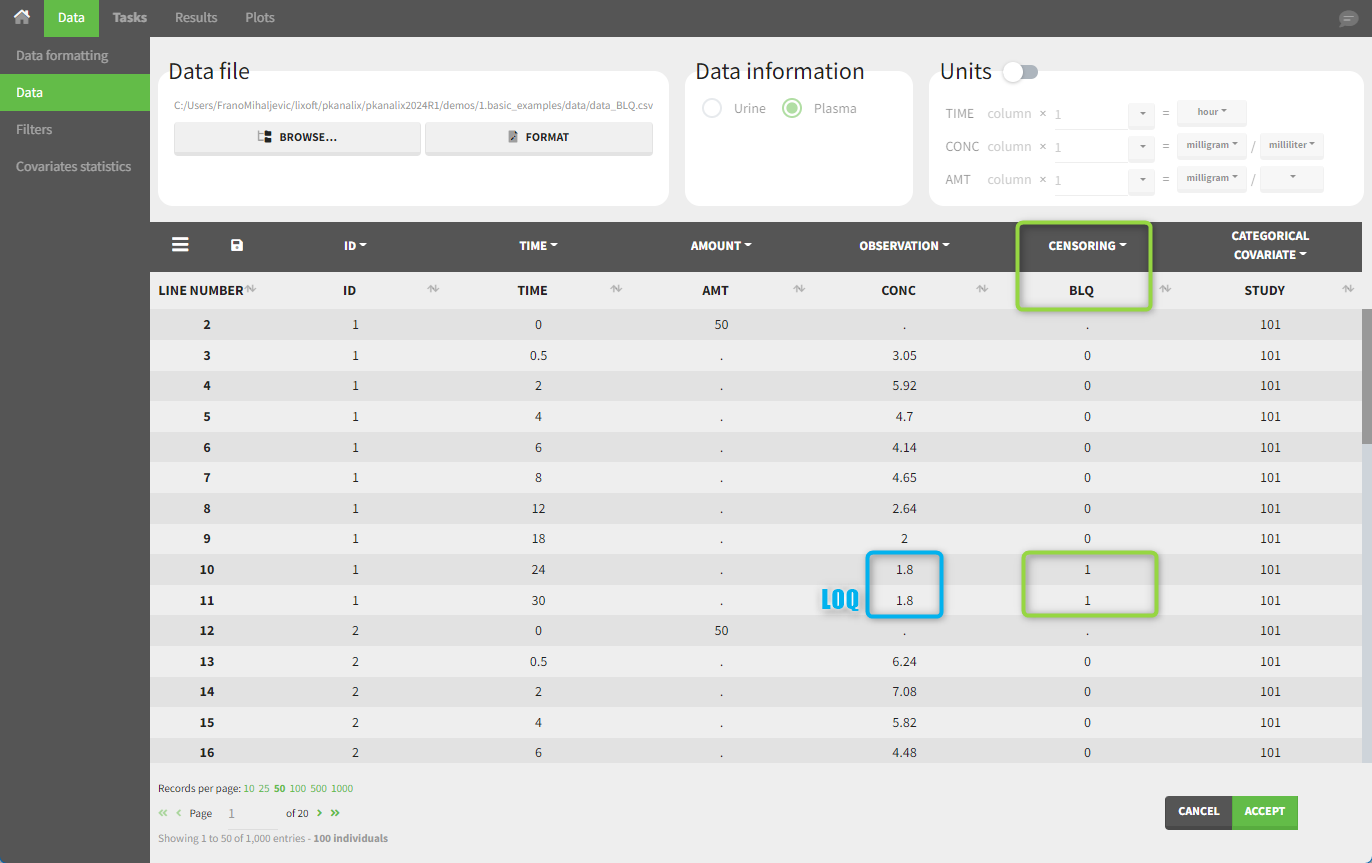Screen dimensions: 1372x863
Task: Expand the OBSERVATION column type dropdown
Action: pyautogui.click(x=904, y=246)
